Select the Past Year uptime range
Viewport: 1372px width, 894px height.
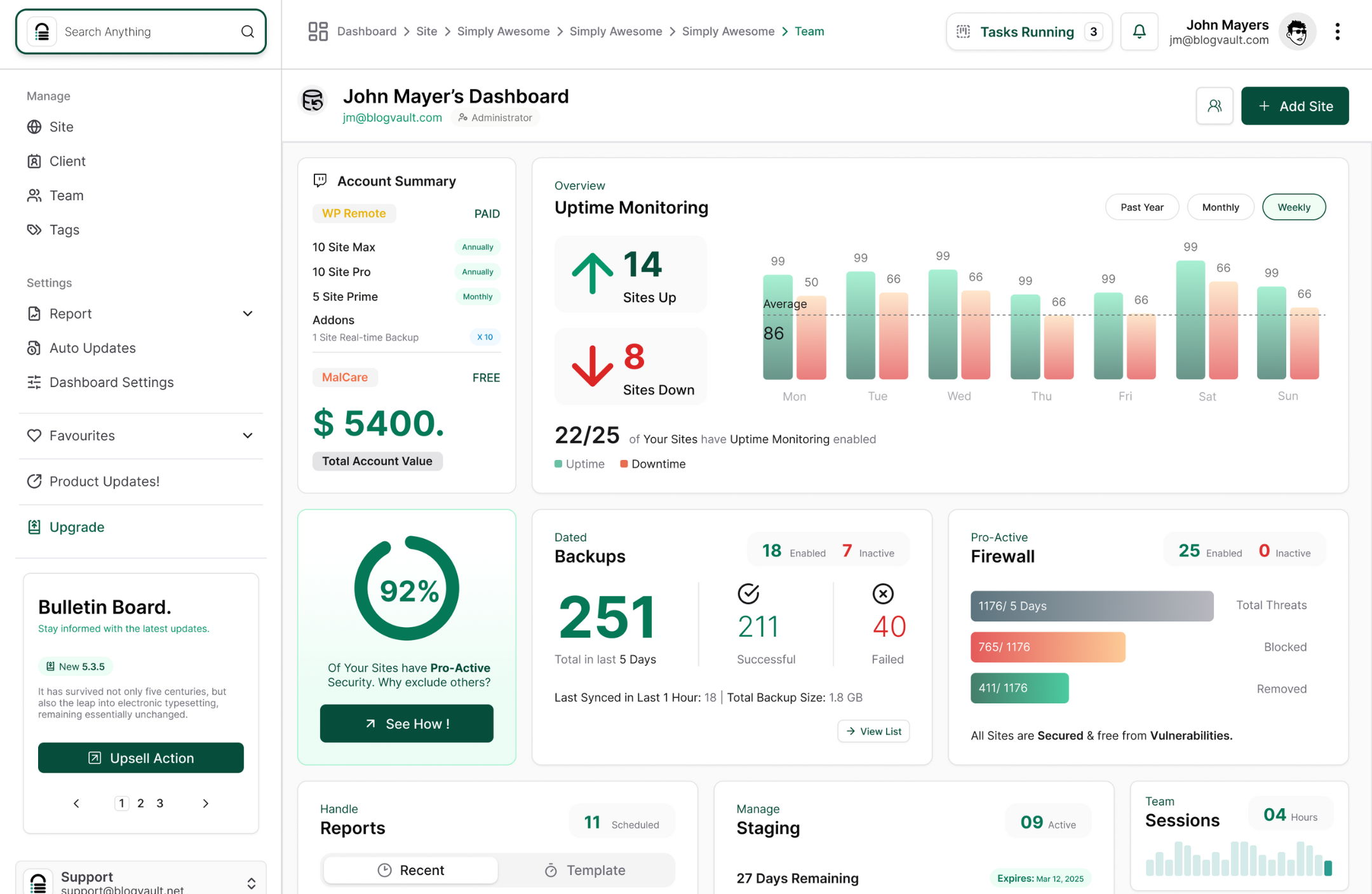pyautogui.click(x=1141, y=207)
